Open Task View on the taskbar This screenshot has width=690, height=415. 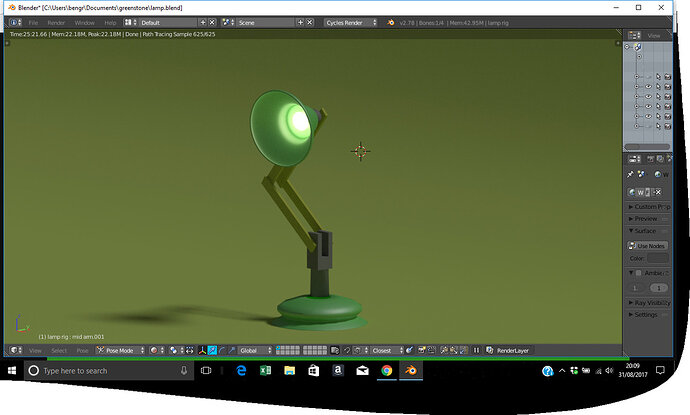click(206, 371)
